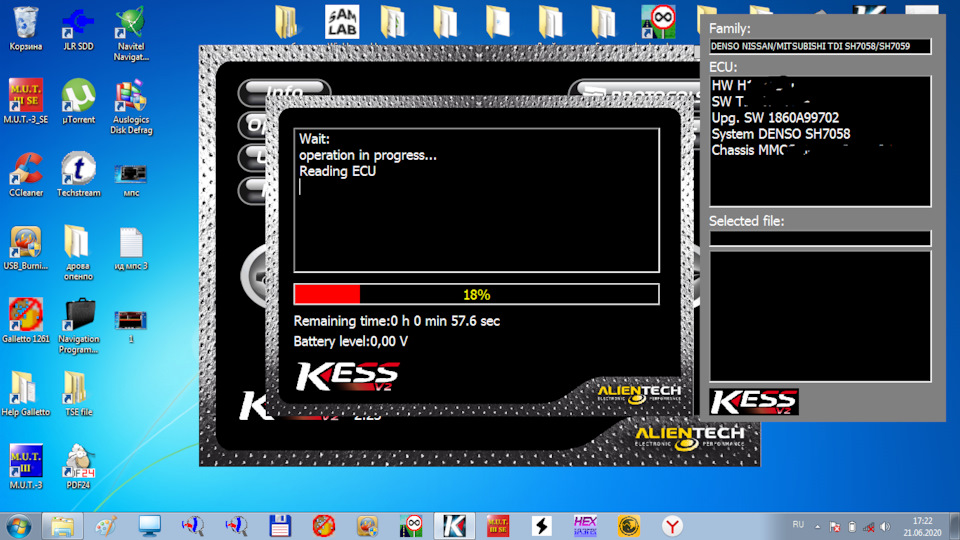This screenshot has width=960, height=540.
Task: Launch µTorrent from the desktop
Action: 78,102
